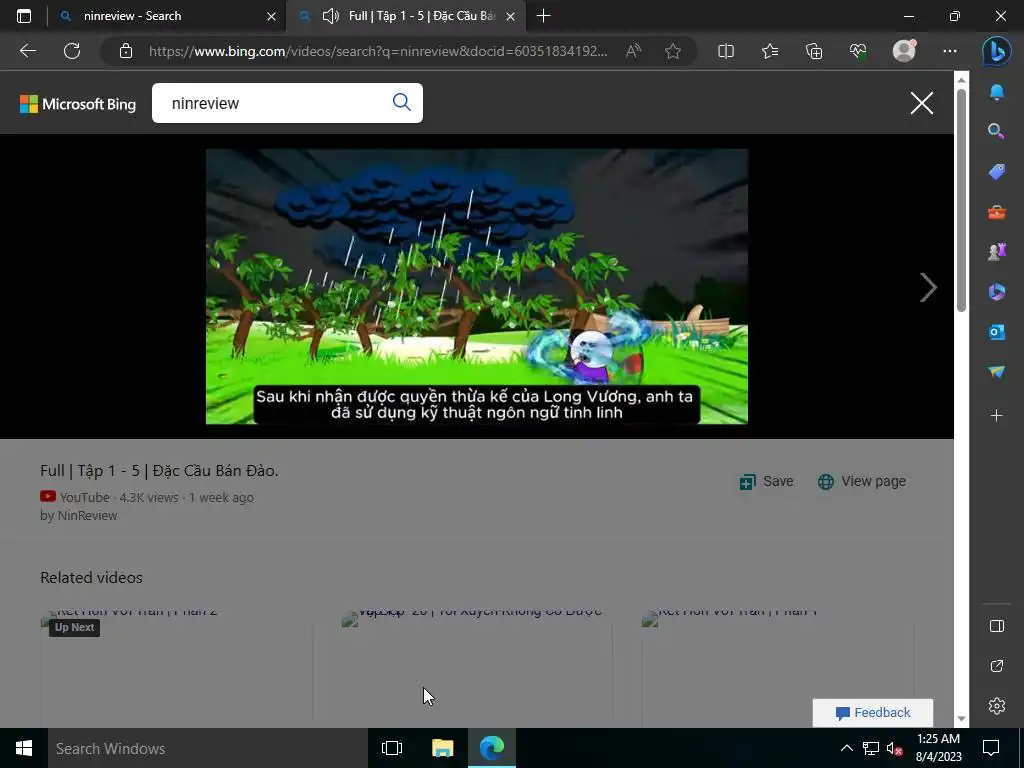Add this page to favorites
Image resolution: width=1024 pixels, height=768 pixels.
coord(673,51)
